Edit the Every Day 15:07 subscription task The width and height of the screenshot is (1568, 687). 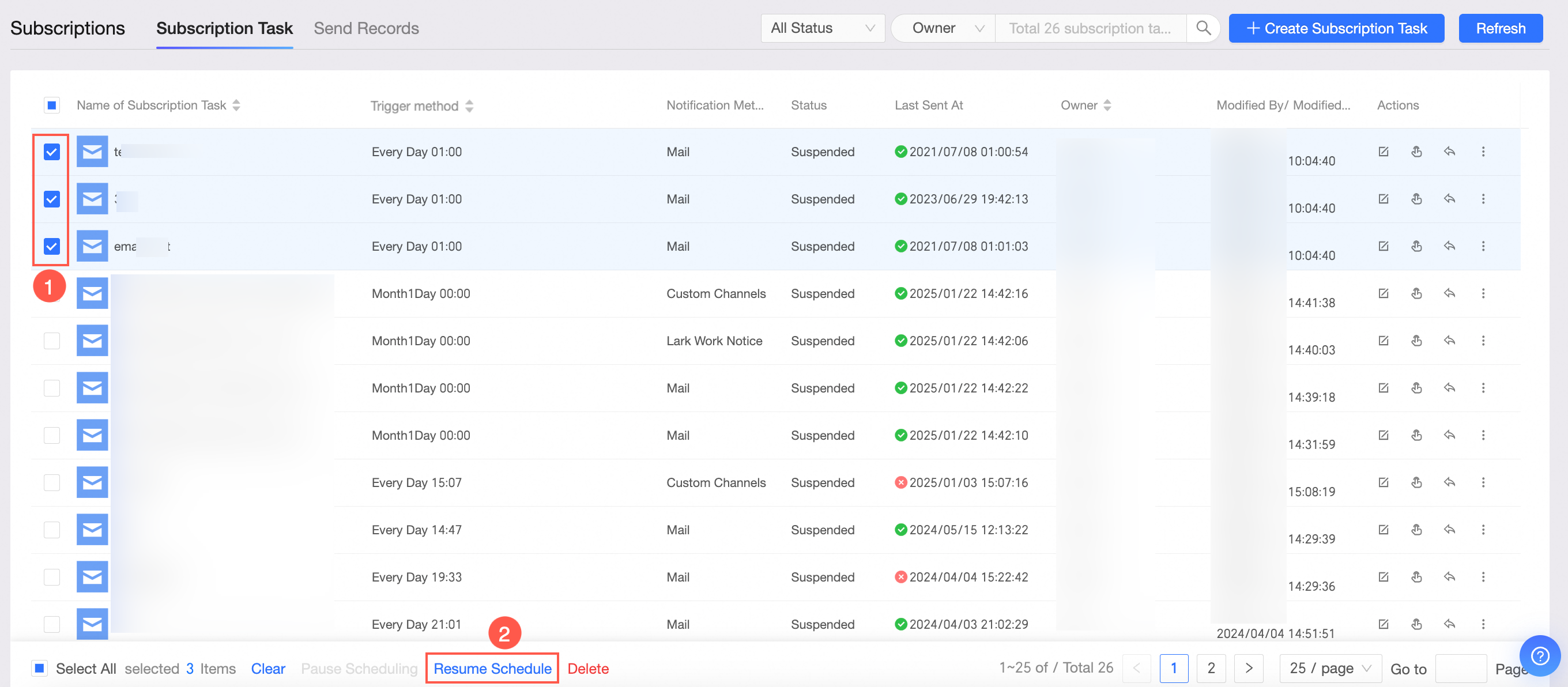point(1383,482)
